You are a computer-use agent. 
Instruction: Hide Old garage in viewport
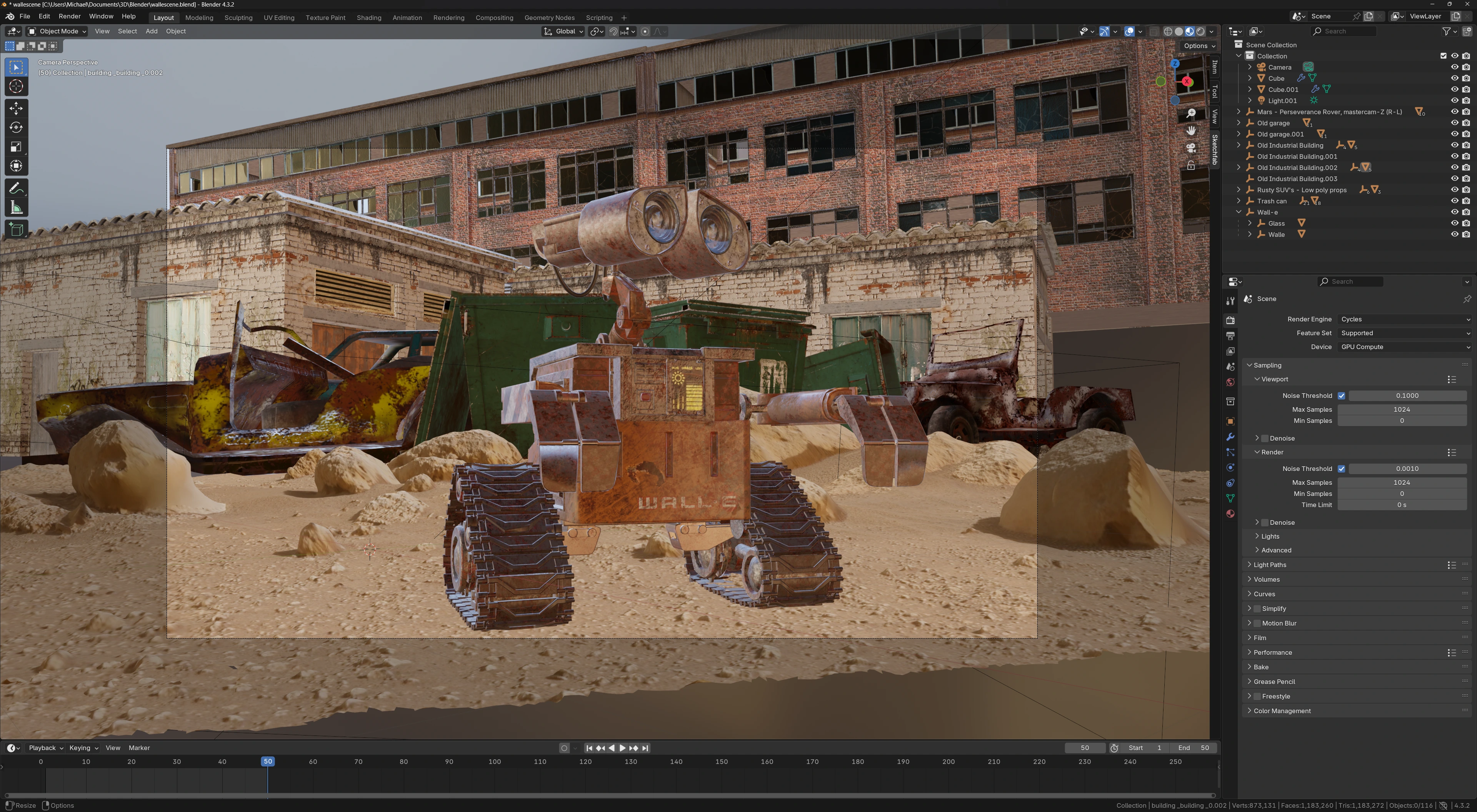pos(1455,123)
